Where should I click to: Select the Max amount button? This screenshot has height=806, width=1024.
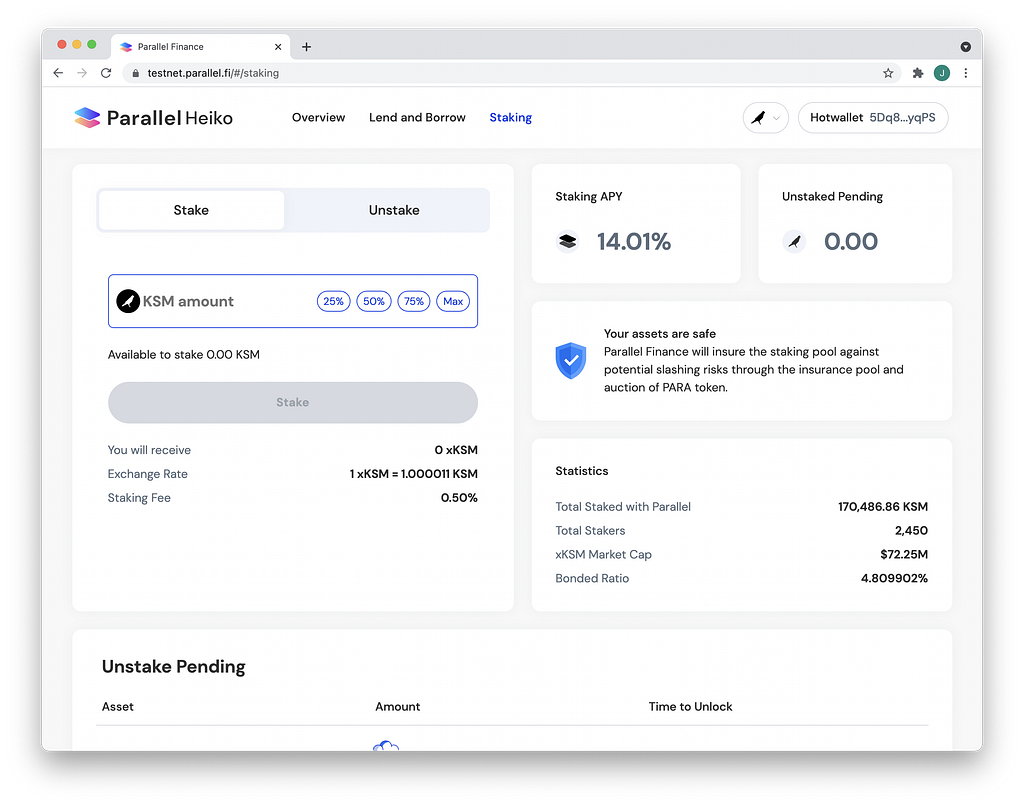coord(453,301)
